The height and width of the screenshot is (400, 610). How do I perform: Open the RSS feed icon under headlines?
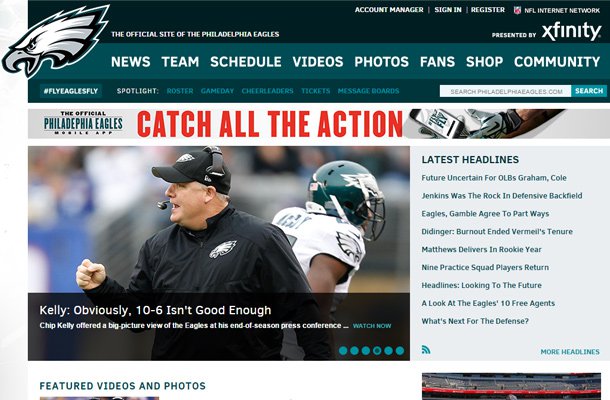426,349
